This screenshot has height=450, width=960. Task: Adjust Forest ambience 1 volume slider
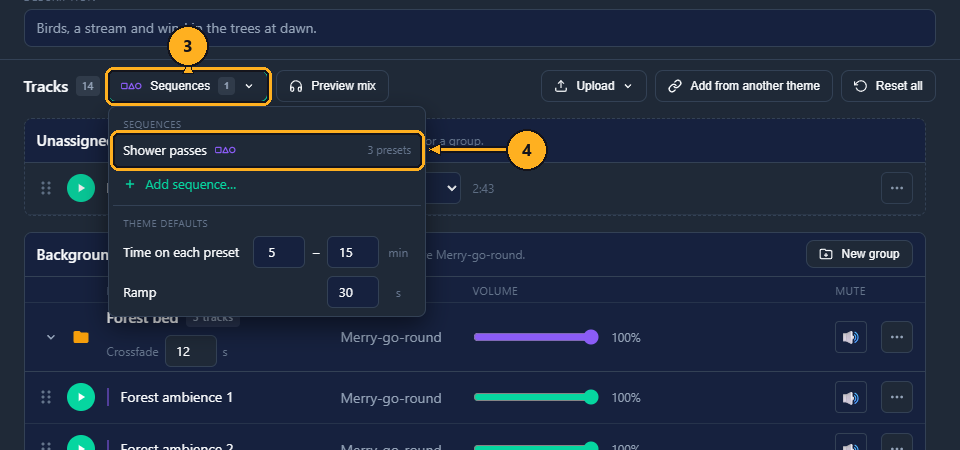point(536,397)
